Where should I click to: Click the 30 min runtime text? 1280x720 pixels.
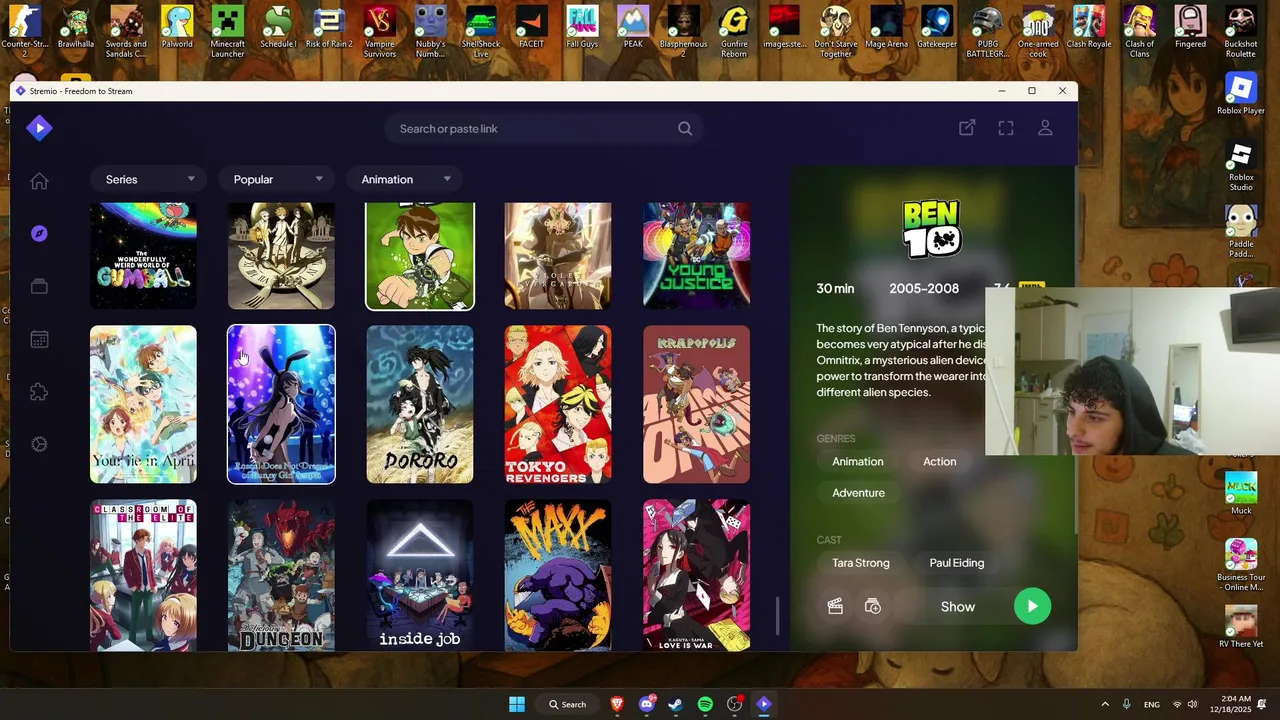pos(835,288)
